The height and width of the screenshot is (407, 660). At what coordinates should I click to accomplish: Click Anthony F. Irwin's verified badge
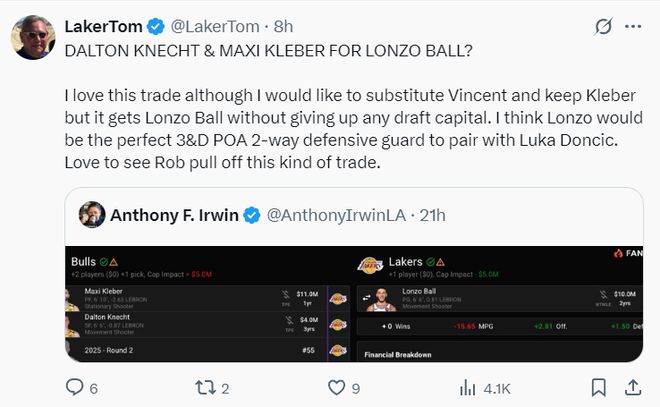pyautogui.click(x=254, y=215)
